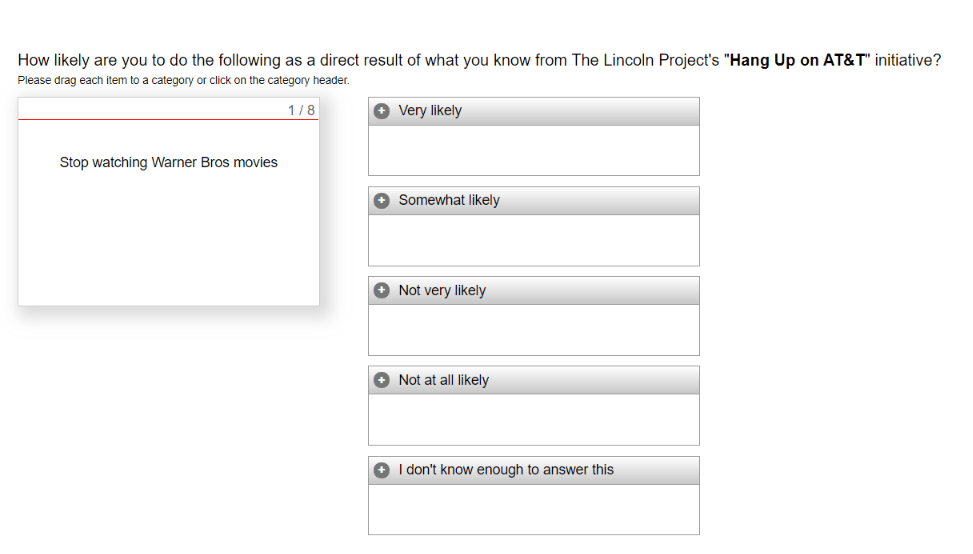Click the plus icon beside Not very likely
This screenshot has height=554, width=973.
pyautogui.click(x=381, y=291)
